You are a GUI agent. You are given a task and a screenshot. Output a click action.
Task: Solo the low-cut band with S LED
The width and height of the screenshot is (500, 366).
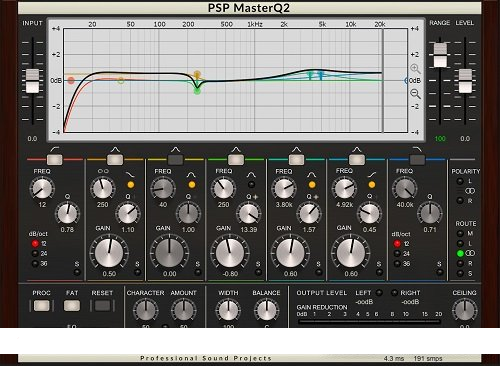[77, 272]
